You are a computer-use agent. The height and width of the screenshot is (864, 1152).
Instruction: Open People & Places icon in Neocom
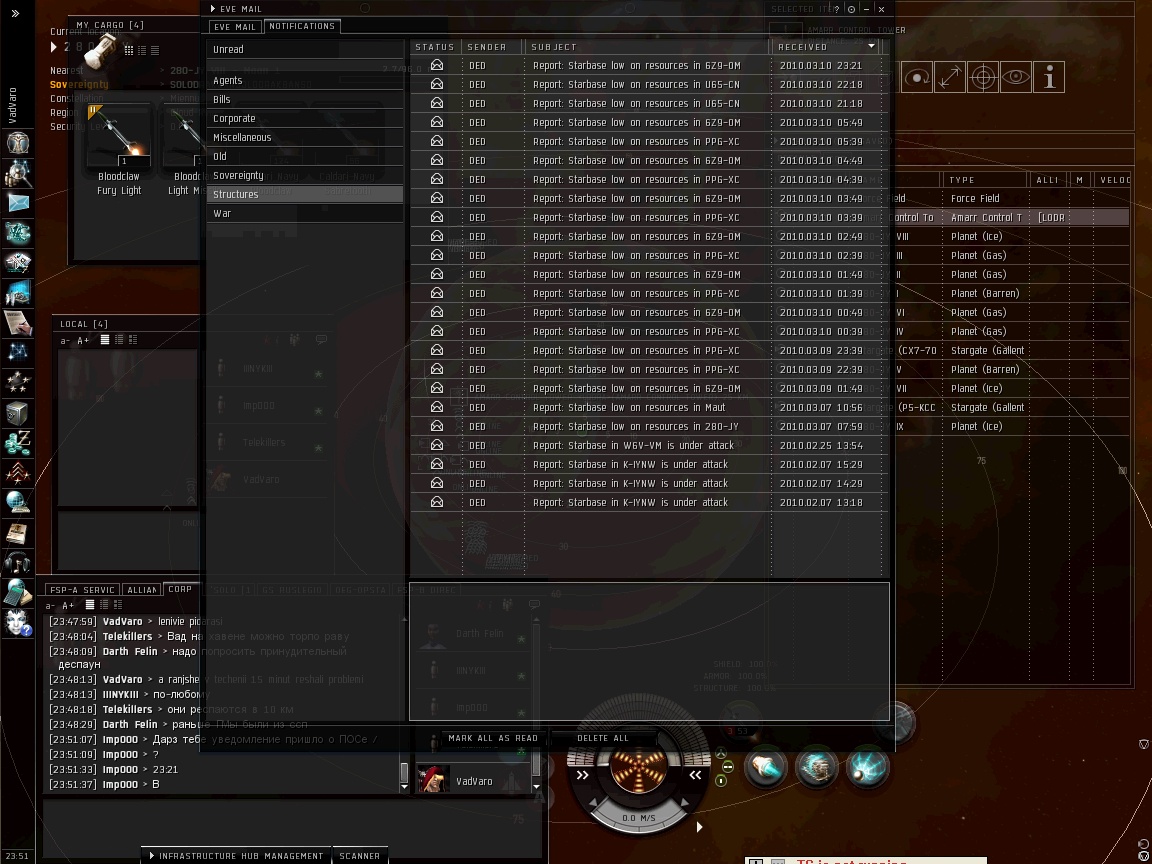pos(18,173)
